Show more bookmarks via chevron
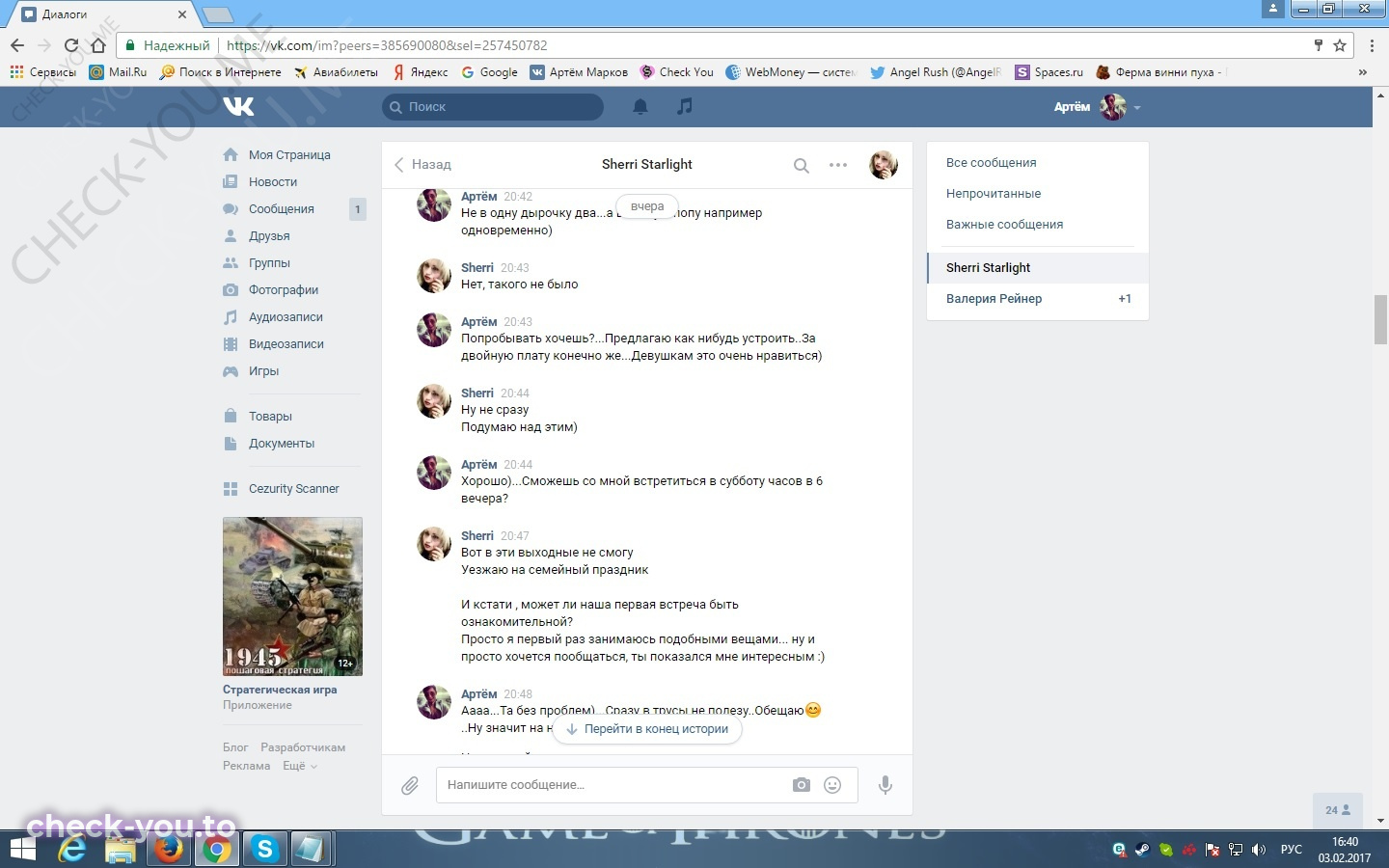 (1362, 72)
